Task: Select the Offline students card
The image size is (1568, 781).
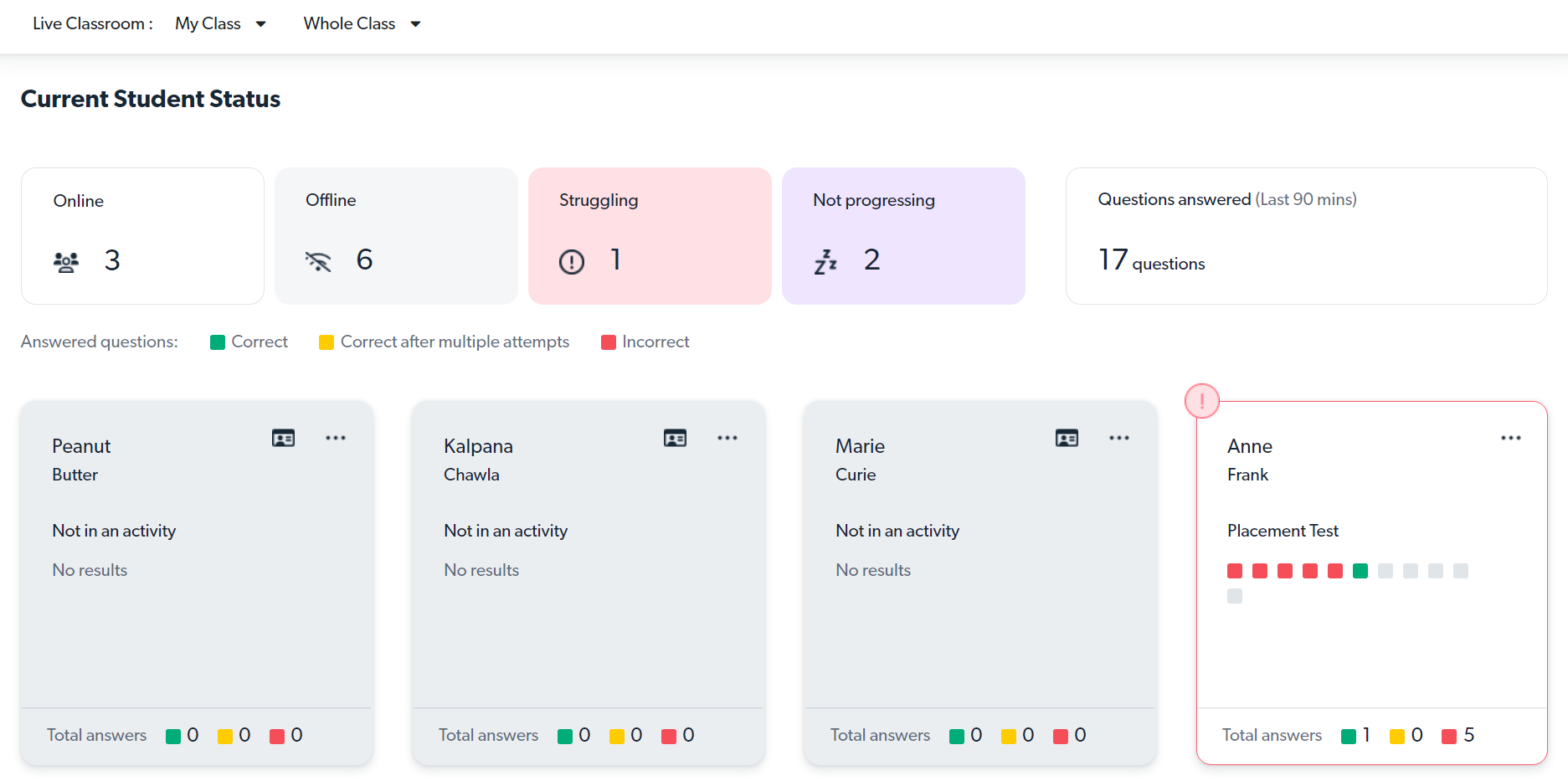Action: (x=396, y=236)
